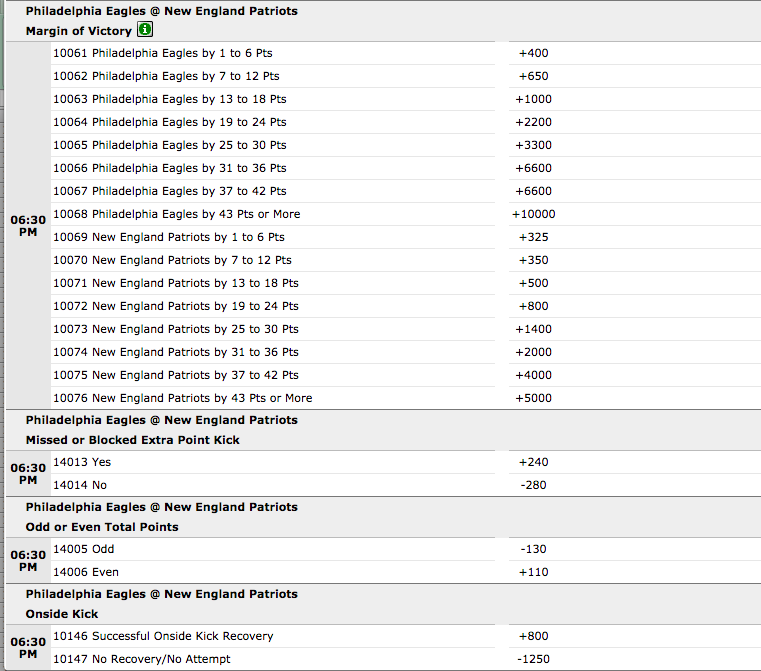Select -130 odds for Odd total points

tap(533, 549)
